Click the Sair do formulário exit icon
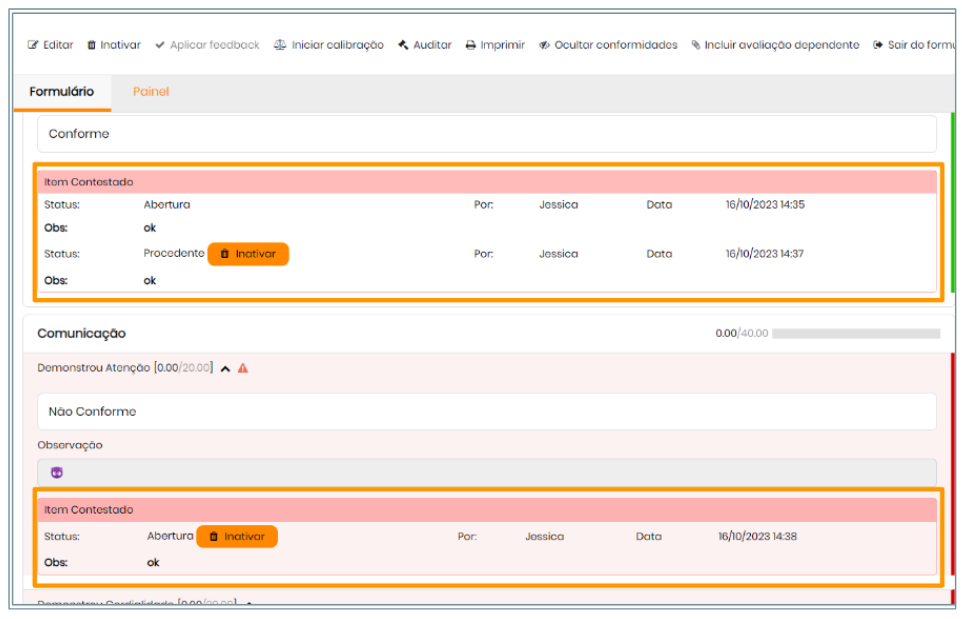 pos(878,45)
